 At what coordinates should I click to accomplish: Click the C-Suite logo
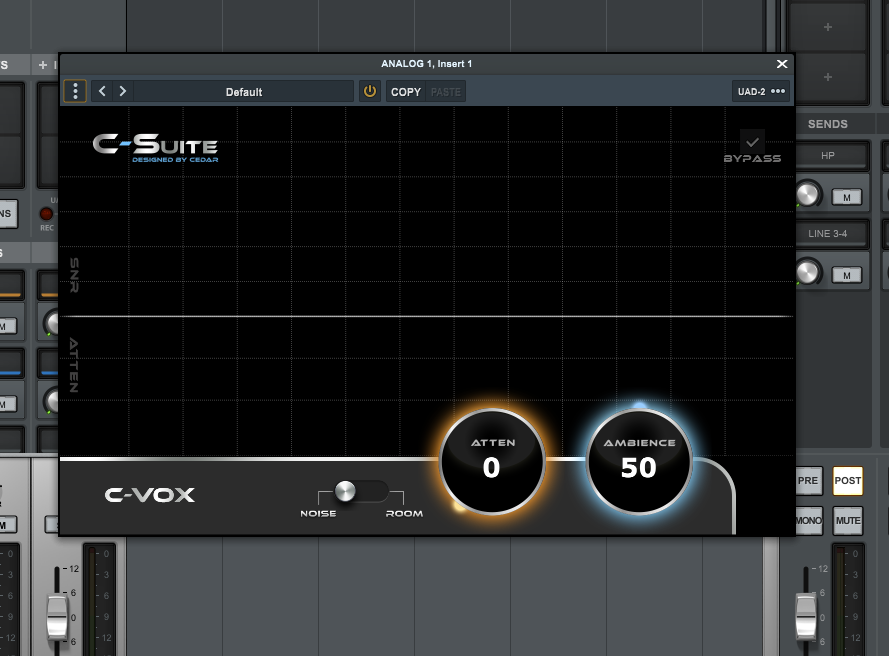155,146
